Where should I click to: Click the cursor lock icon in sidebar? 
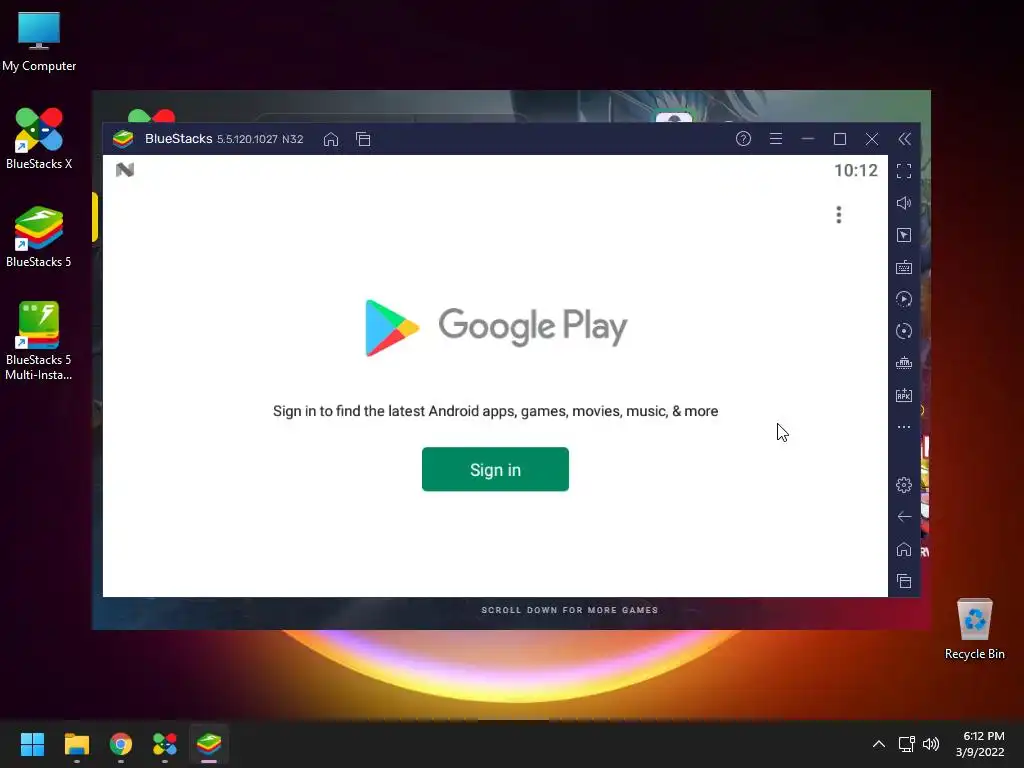[x=904, y=235]
